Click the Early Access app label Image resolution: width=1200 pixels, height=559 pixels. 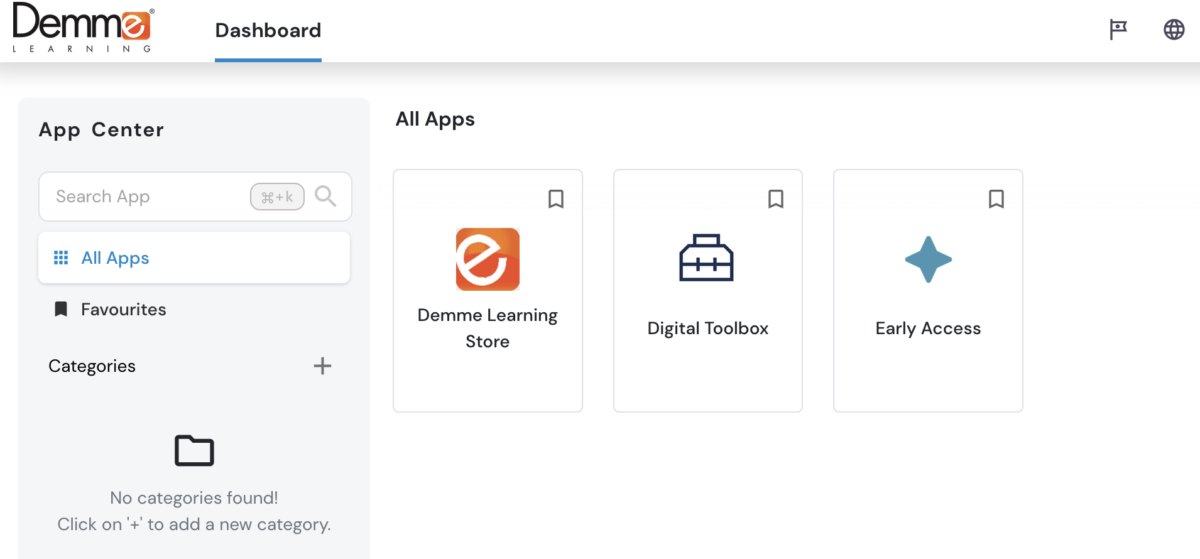click(927, 328)
